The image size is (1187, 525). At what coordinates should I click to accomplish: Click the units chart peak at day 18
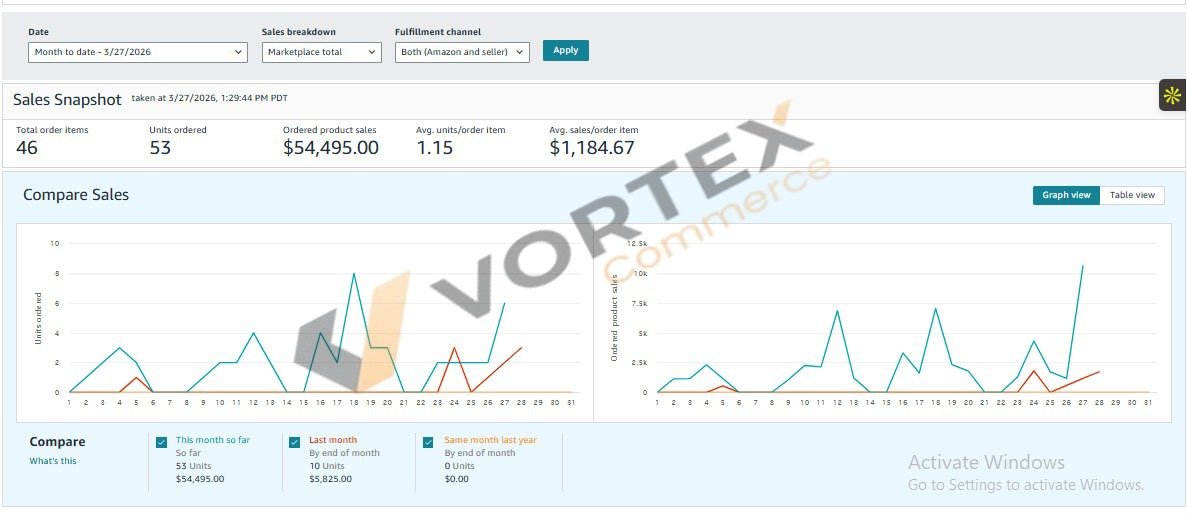[x=354, y=273]
